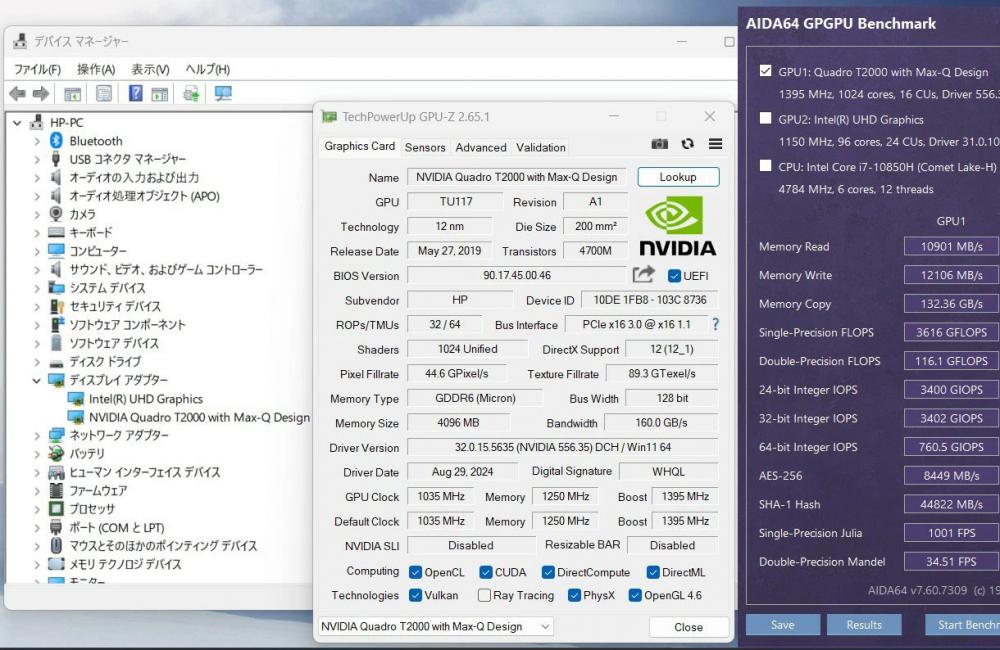Click the update driver toolbar icon in Device Manager
Image resolution: width=1000 pixels, height=650 pixels.
[x=191, y=94]
